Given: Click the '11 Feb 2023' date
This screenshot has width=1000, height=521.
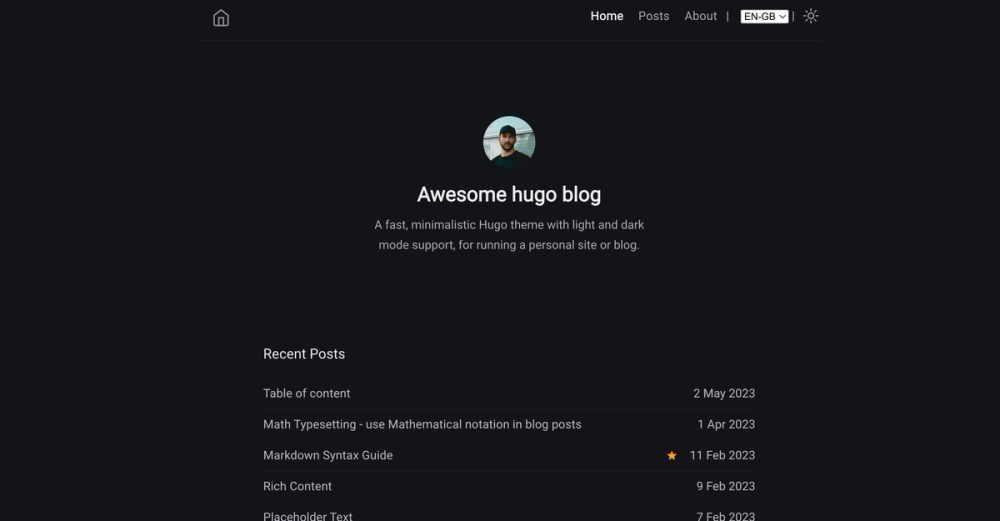Looking at the screenshot, I should [723, 455].
